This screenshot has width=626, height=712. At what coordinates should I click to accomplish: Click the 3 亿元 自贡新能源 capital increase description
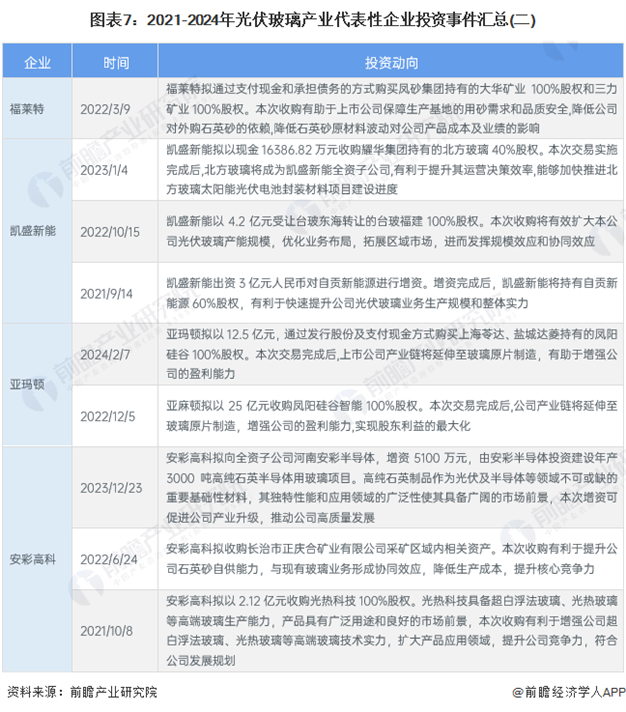click(x=391, y=293)
